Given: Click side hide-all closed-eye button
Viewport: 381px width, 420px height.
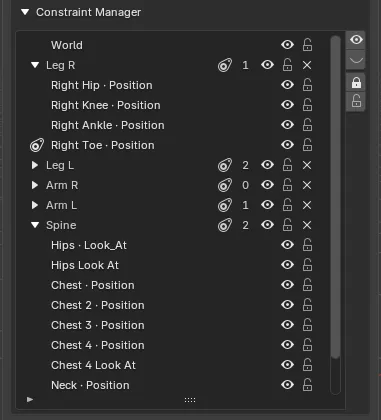Looking at the screenshot, I should pos(356,60).
